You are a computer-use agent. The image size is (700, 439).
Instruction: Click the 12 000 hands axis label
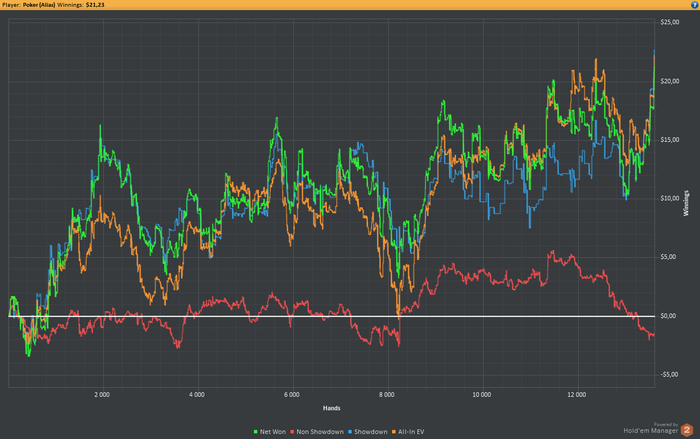[577, 395]
